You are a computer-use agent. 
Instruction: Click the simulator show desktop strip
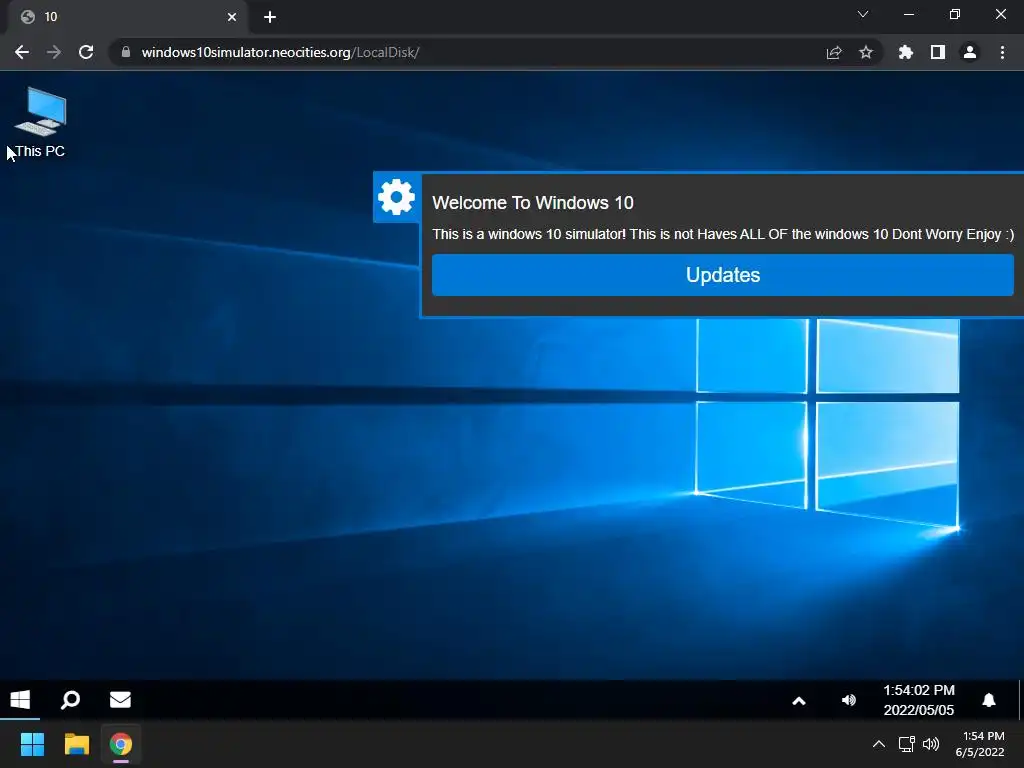coord(1020,699)
